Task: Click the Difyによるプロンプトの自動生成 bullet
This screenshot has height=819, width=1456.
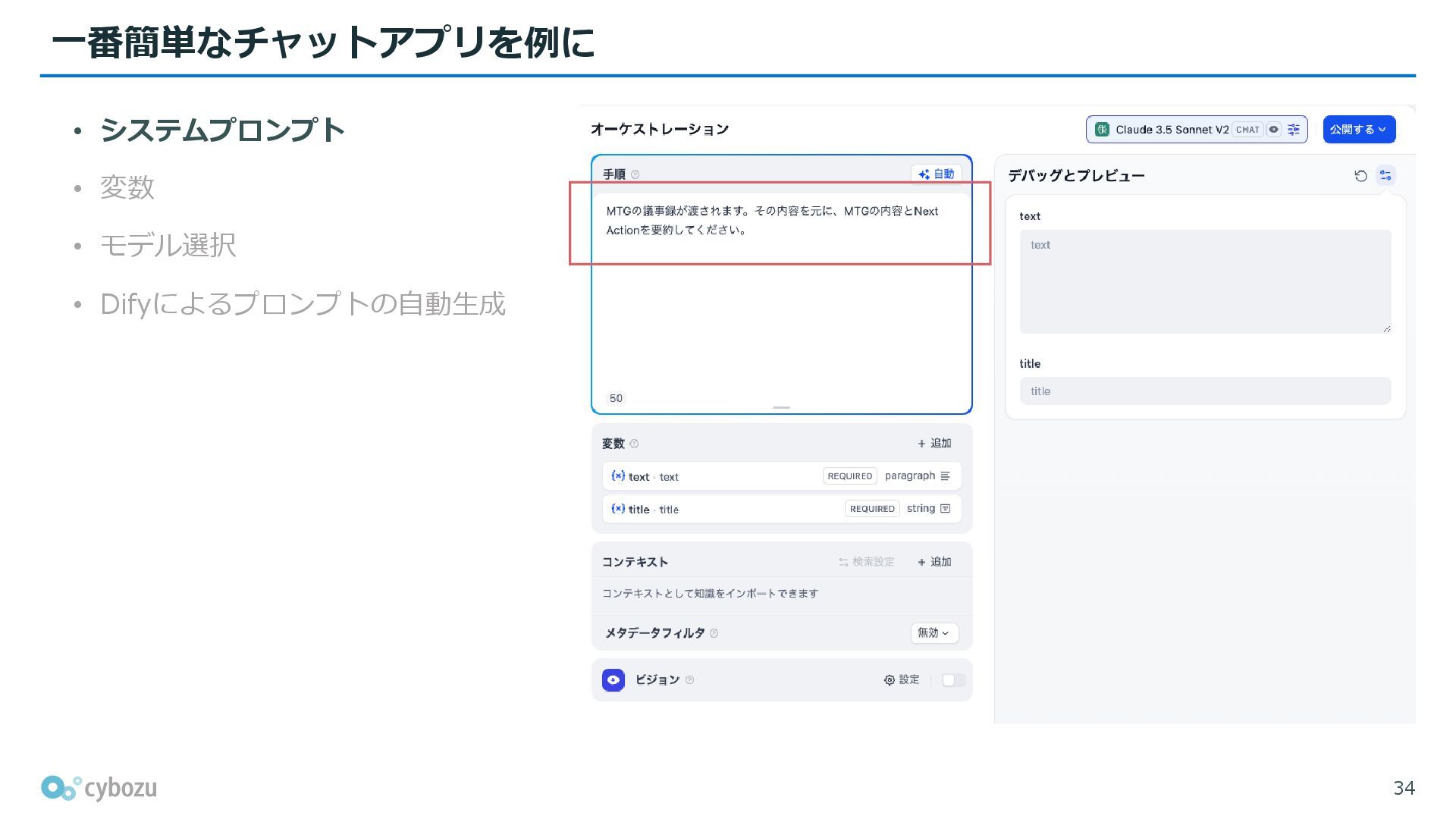Action: (303, 303)
